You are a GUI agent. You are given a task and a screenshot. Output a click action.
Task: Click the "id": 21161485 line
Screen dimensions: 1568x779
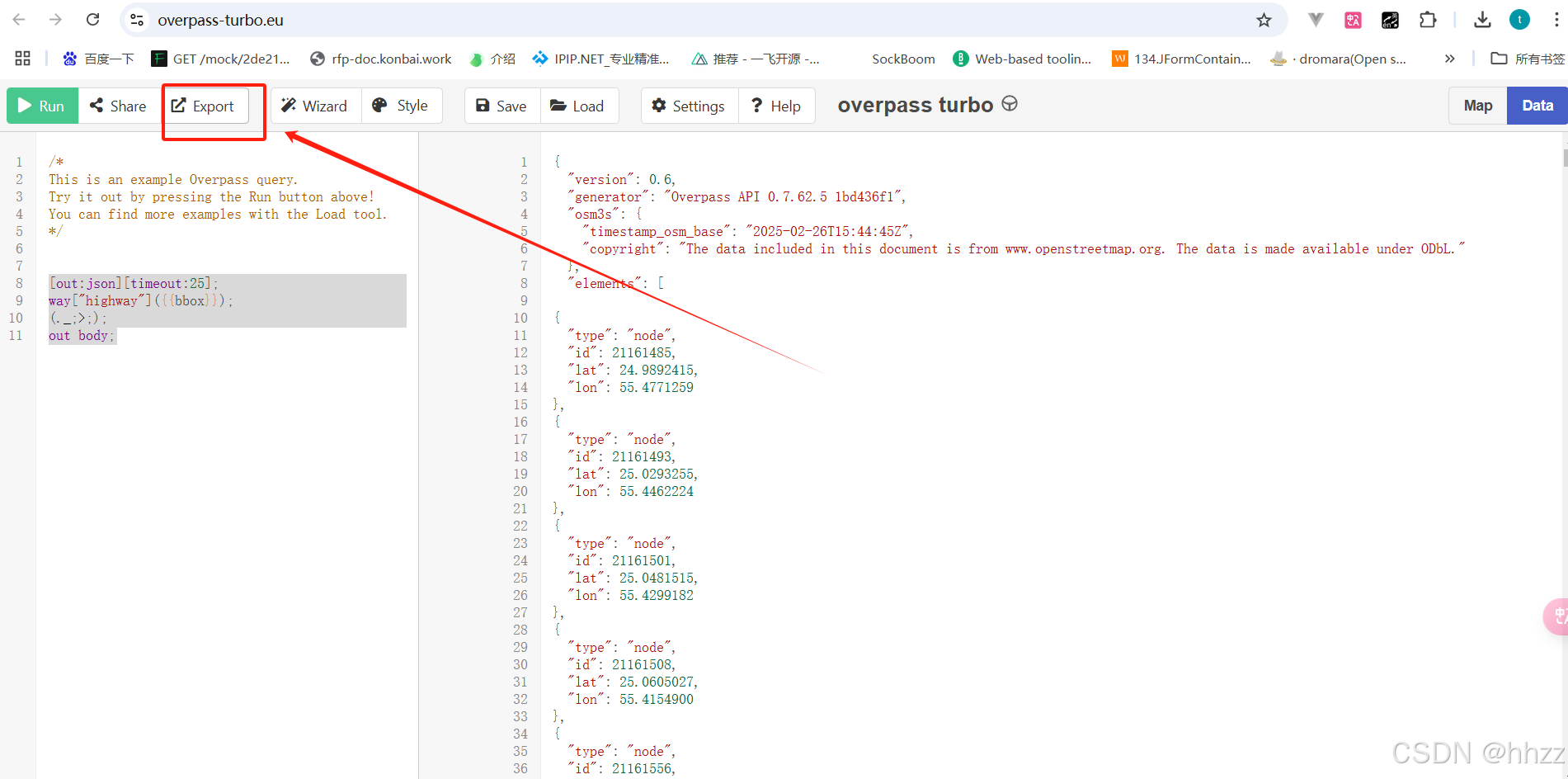pos(621,352)
